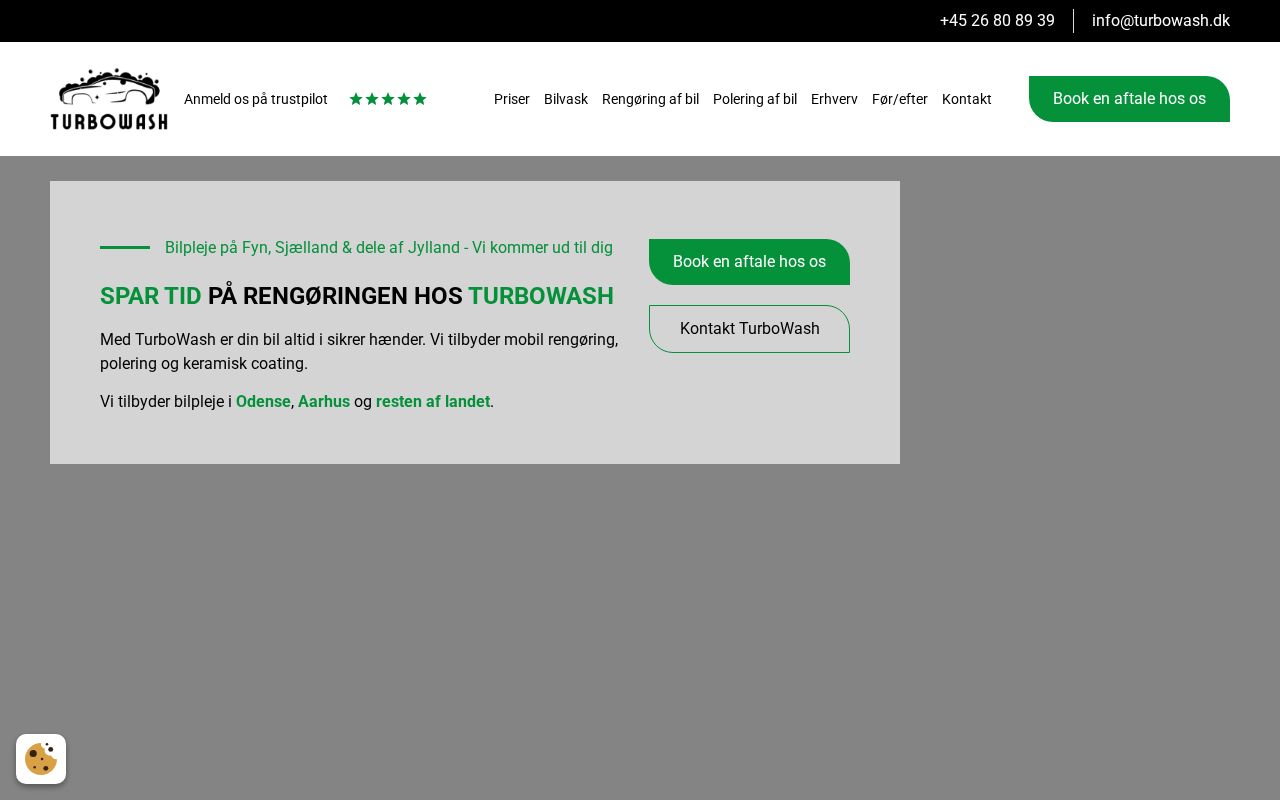Viewport: 1280px width, 800px height.
Task: Open 'Anmeld os på trustpilot' link
Action: (x=256, y=99)
